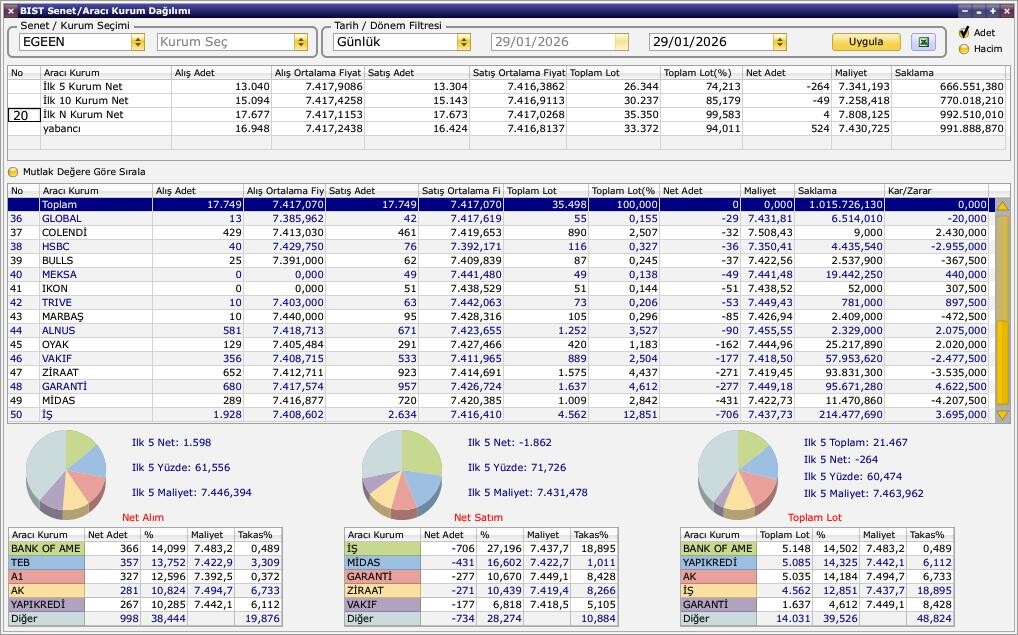Viewport: 1018px width, 635px height.
Task: Sort by Net Adet column header
Action: click(x=699, y=191)
